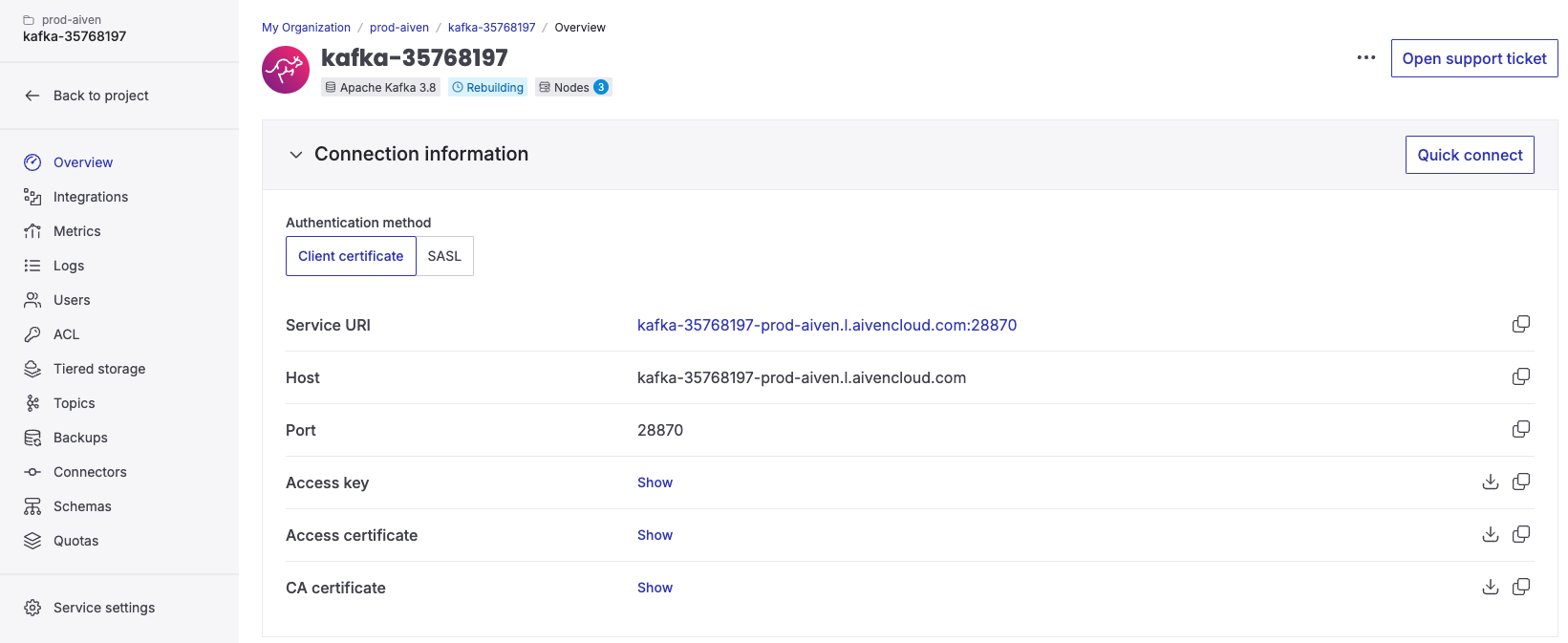Go to Integrations in the sidebar
1568x643 pixels.
[x=91, y=197]
